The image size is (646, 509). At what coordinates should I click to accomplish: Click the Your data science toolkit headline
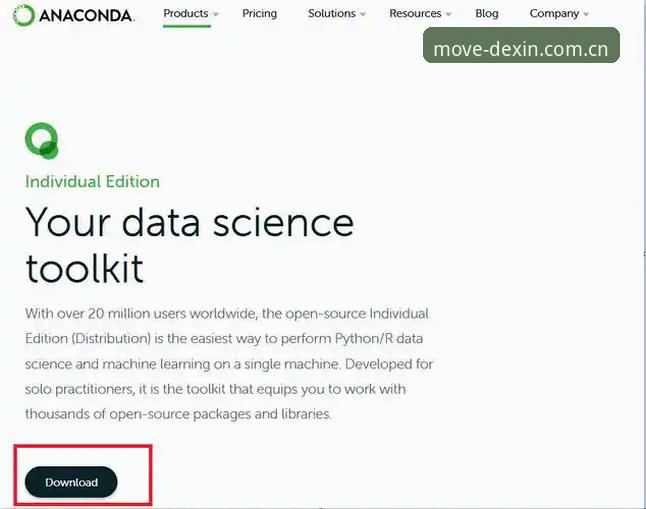[x=190, y=245]
